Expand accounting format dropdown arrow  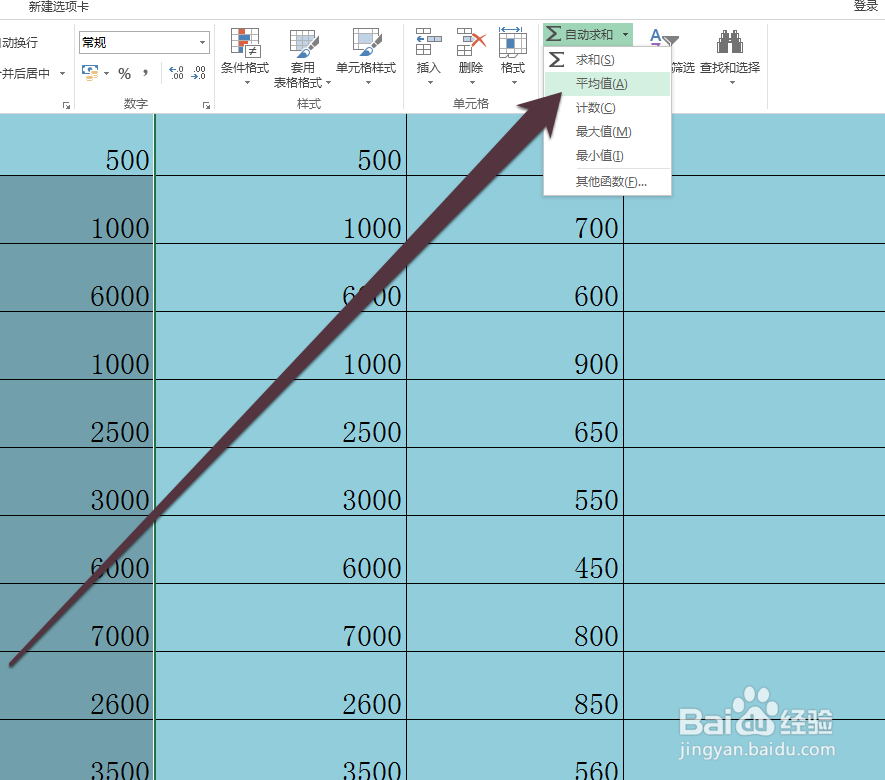(x=106, y=73)
